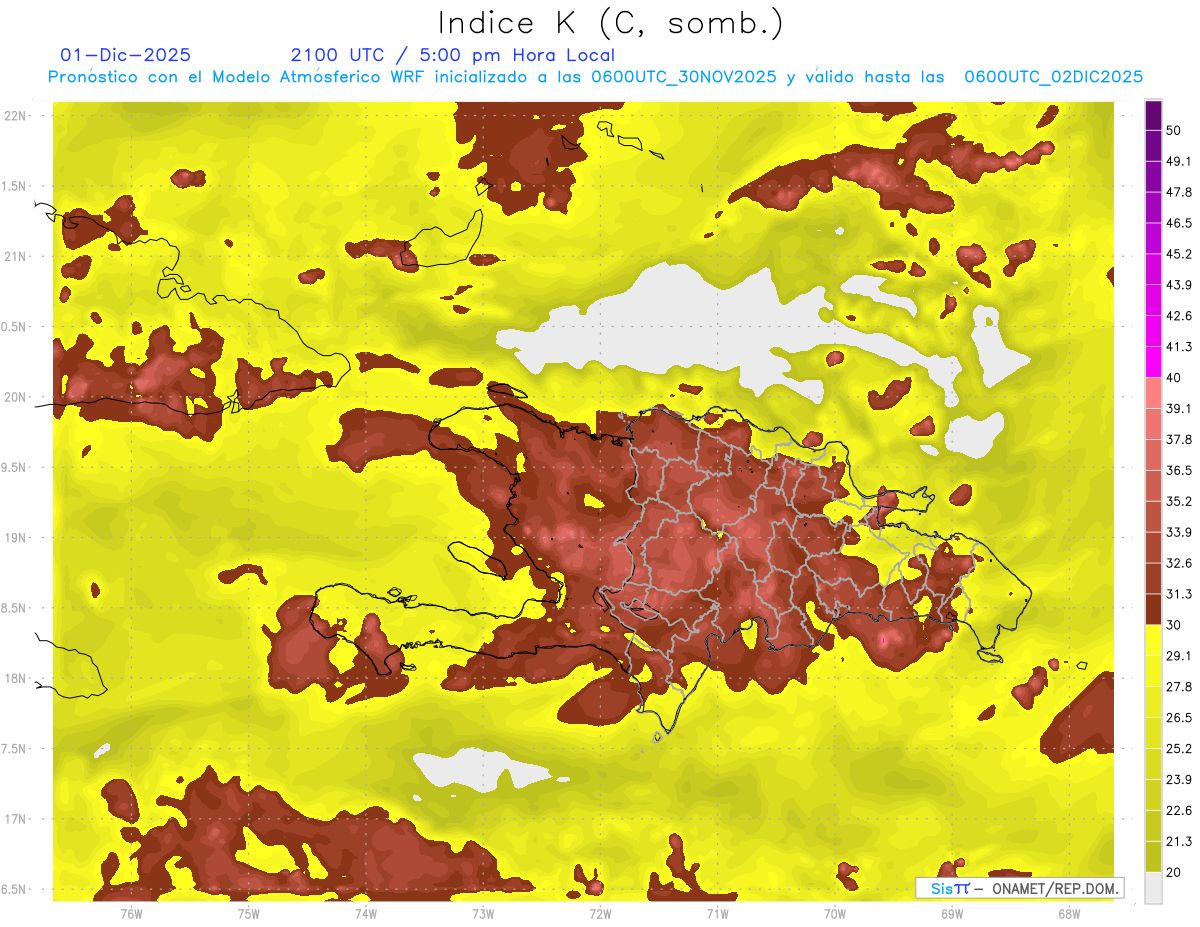The height and width of the screenshot is (927, 1200).
Task: Click the legend value 43.9
Action: (x=1178, y=285)
